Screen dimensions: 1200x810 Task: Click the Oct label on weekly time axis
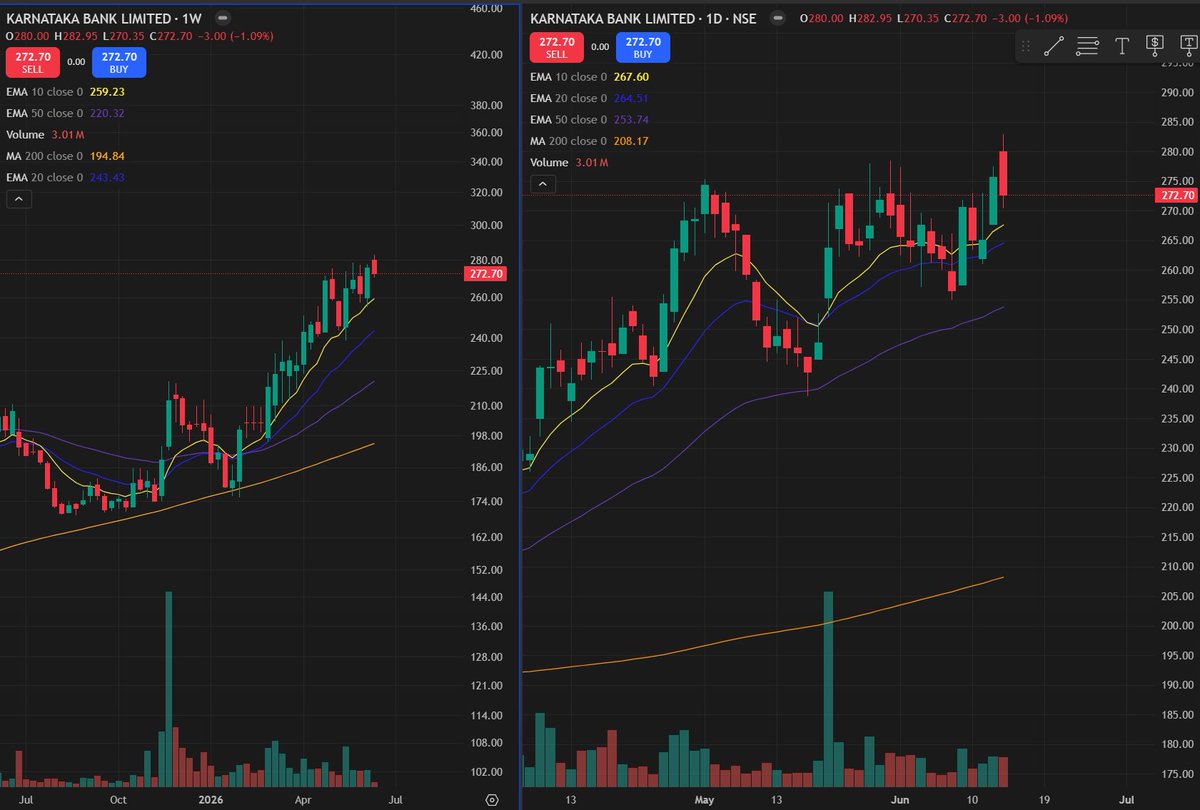point(118,800)
